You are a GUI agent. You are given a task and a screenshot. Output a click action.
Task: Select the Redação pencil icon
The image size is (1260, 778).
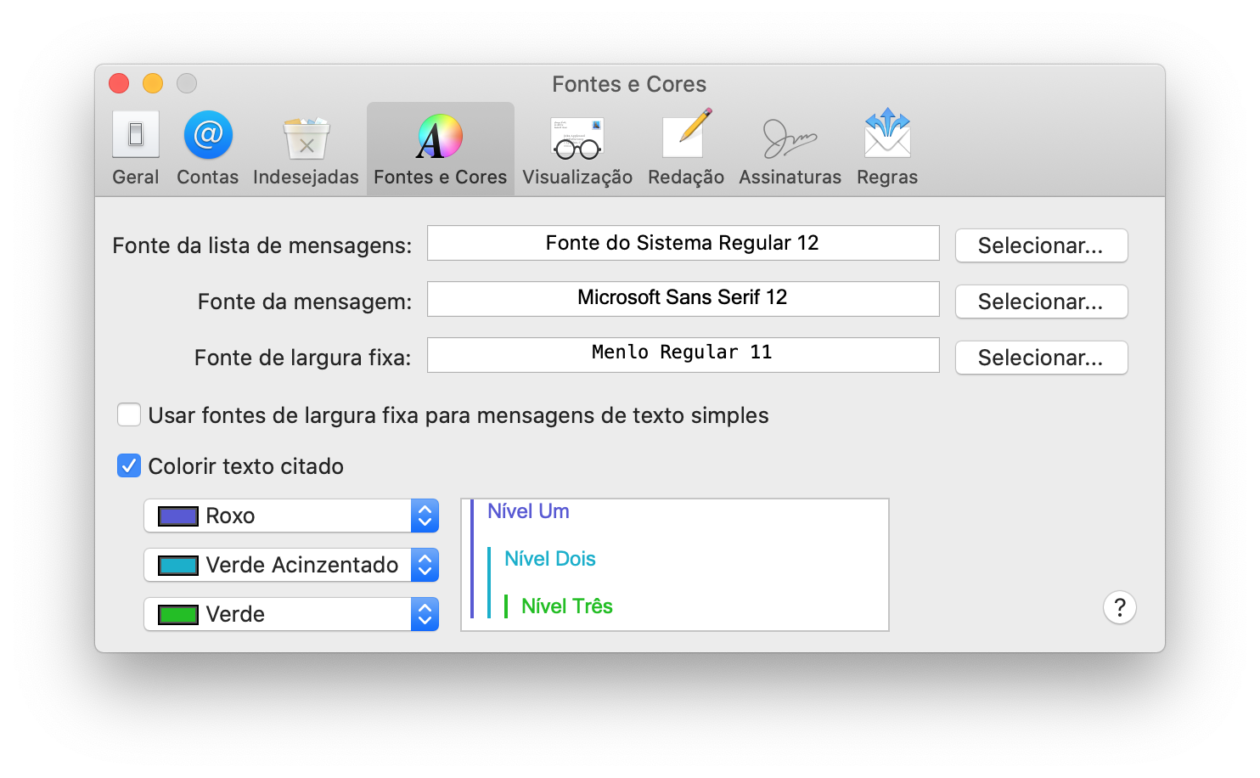(x=685, y=146)
